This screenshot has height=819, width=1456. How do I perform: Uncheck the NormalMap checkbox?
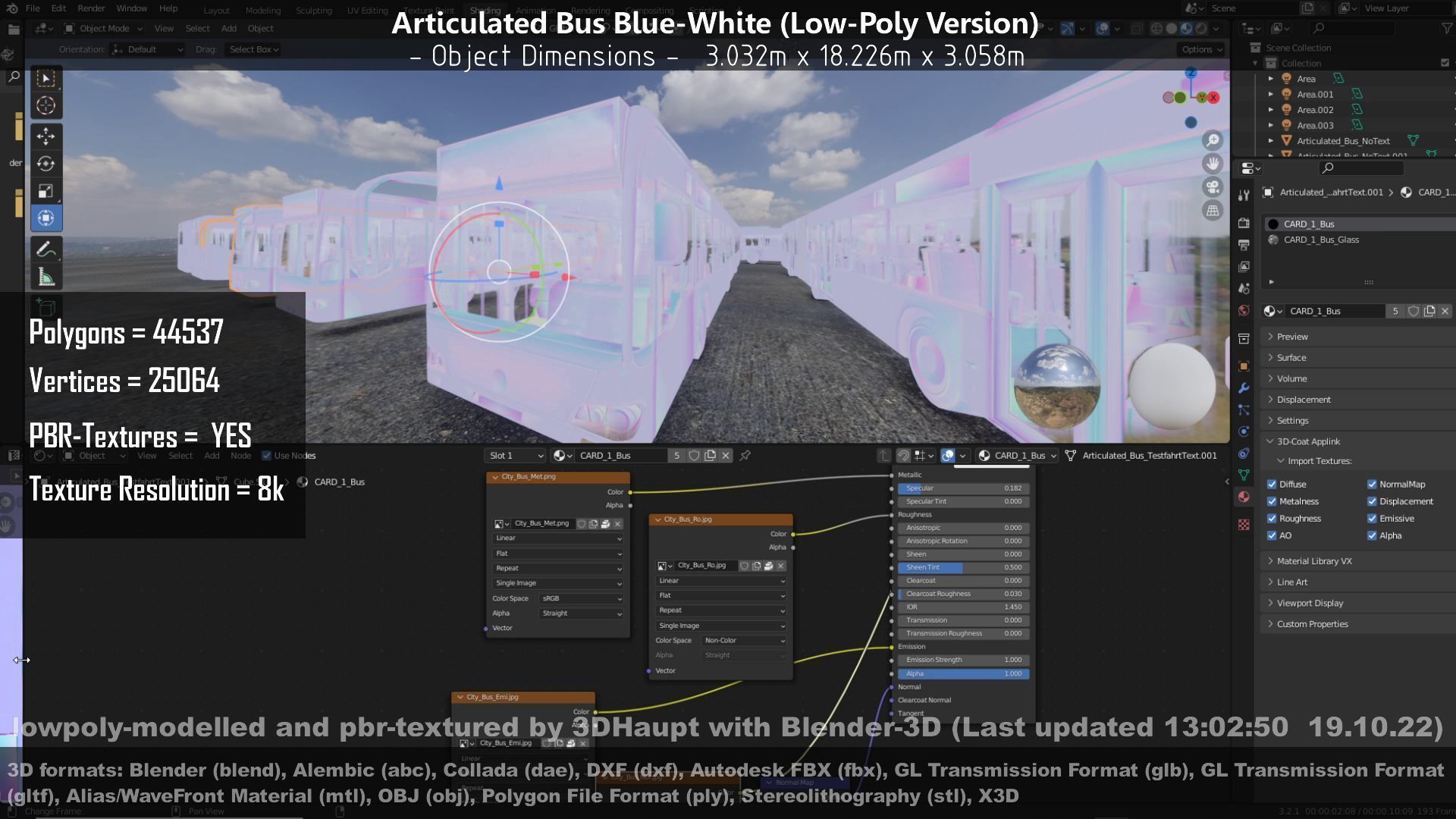click(1372, 485)
